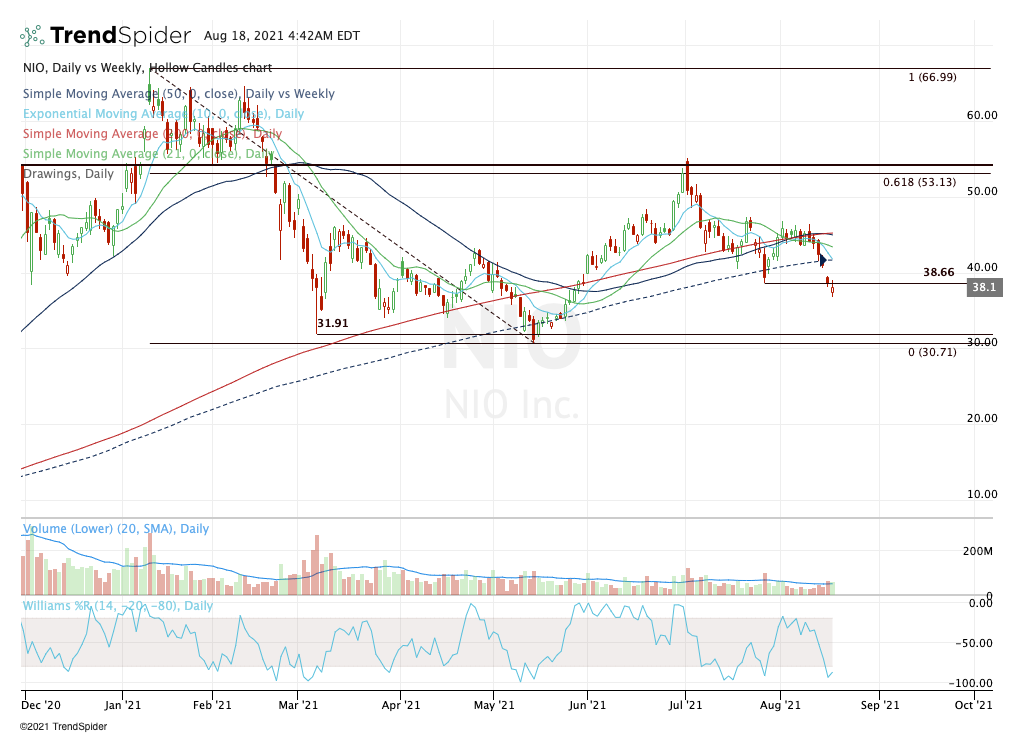Click the '31.91' price annotation
This screenshot has height=736, width=1023.
click(333, 323)
